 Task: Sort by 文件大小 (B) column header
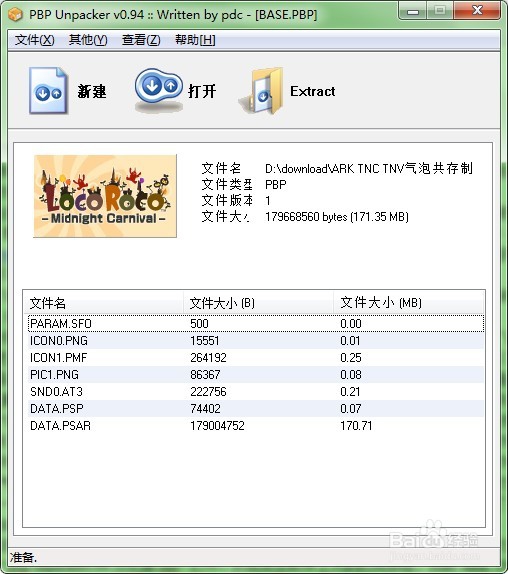(258, 302)
